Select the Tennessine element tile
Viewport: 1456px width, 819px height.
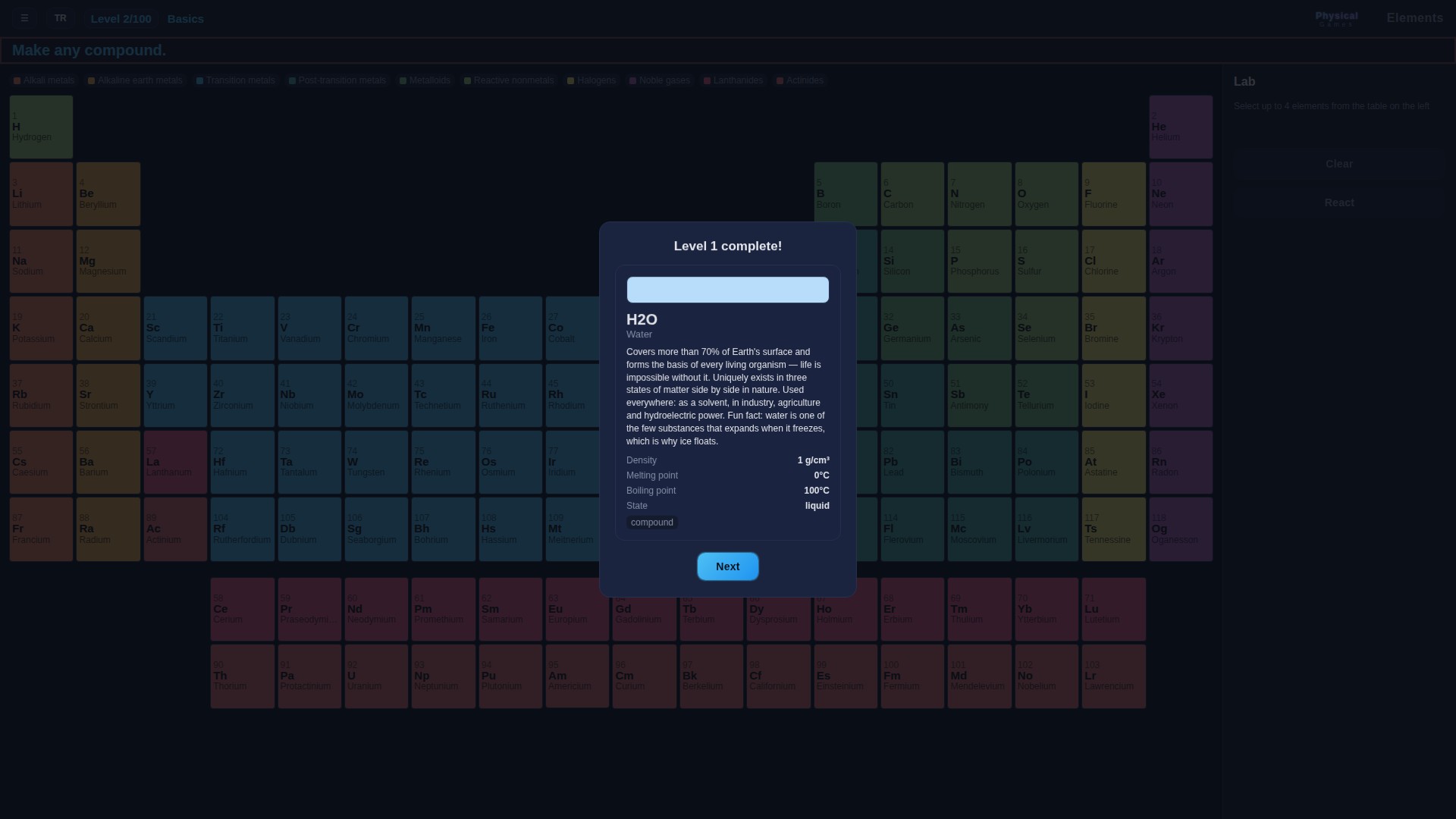pyautogui.click(x=1113, y=529)
